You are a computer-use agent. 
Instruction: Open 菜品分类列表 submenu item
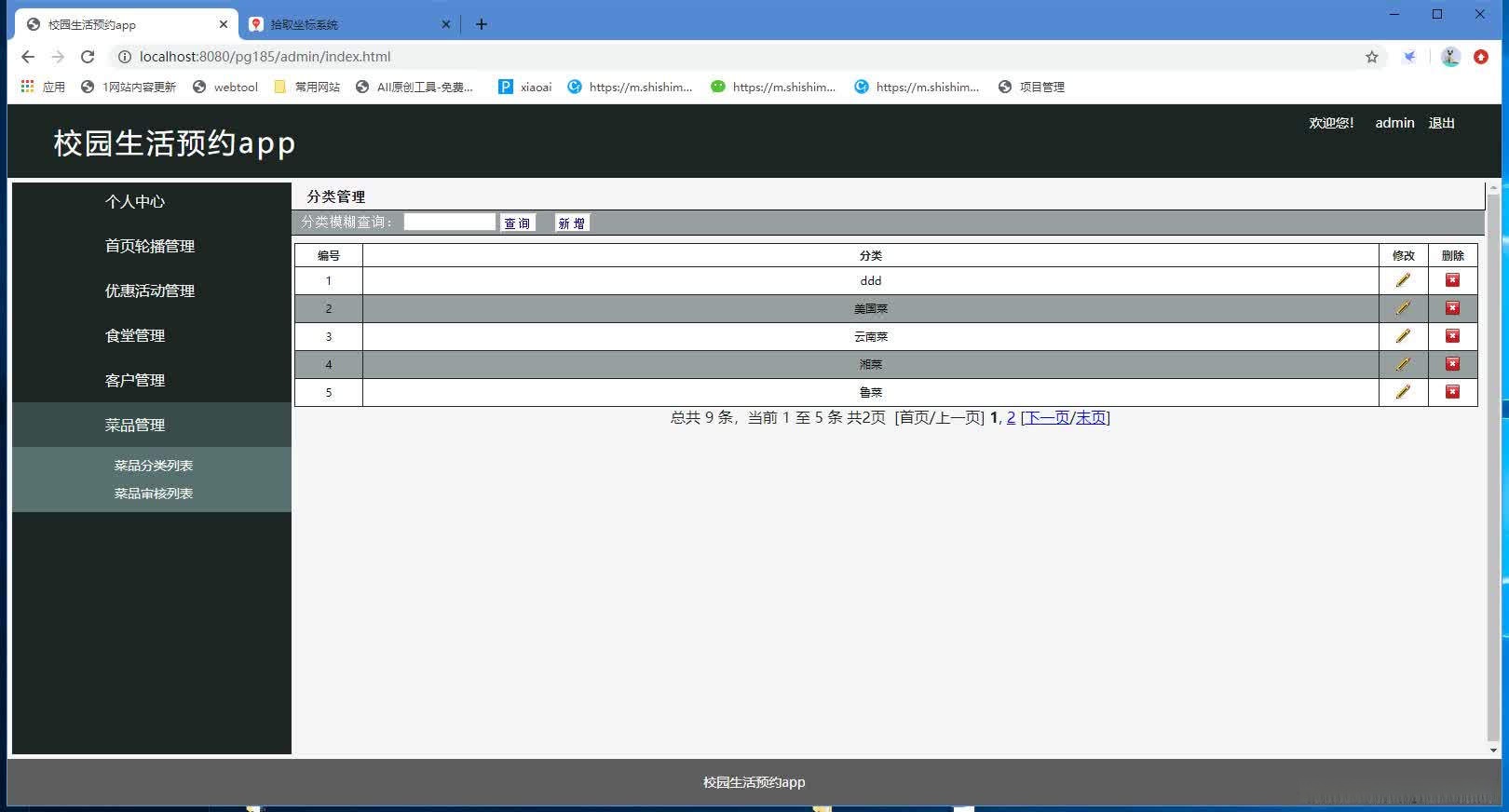tap(154, 466)
